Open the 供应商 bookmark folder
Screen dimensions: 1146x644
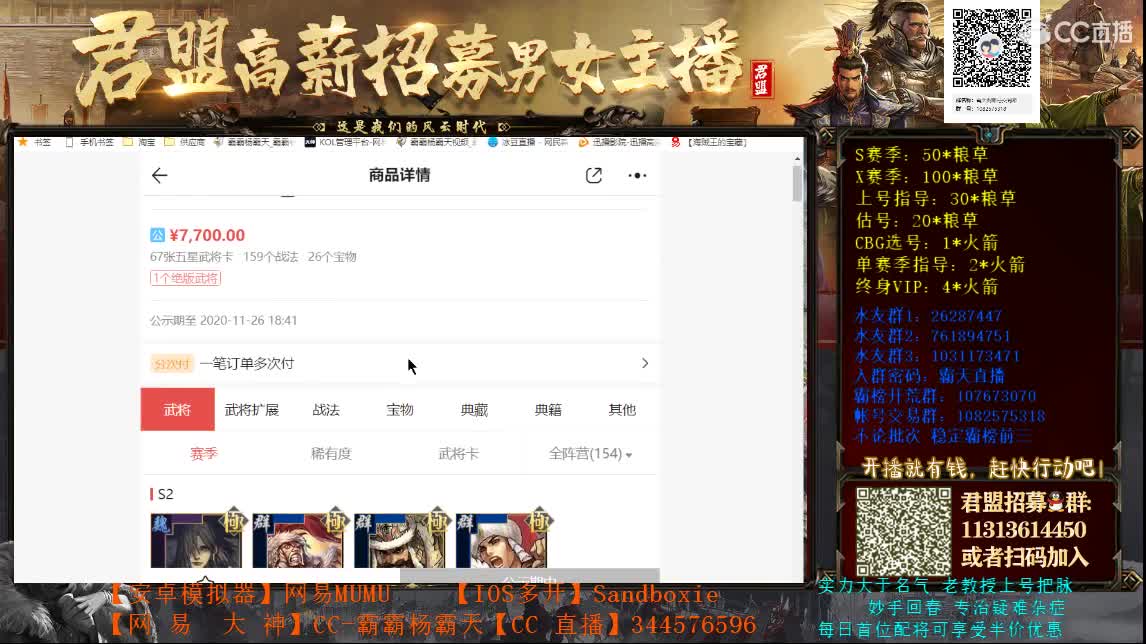click(x=185, y=142)
